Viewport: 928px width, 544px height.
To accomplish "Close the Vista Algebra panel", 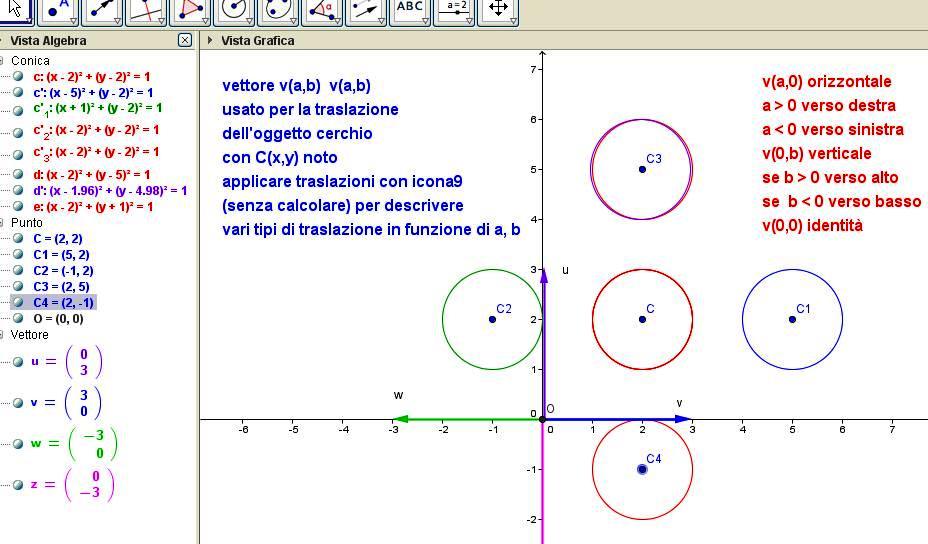I will click(185, 40).
